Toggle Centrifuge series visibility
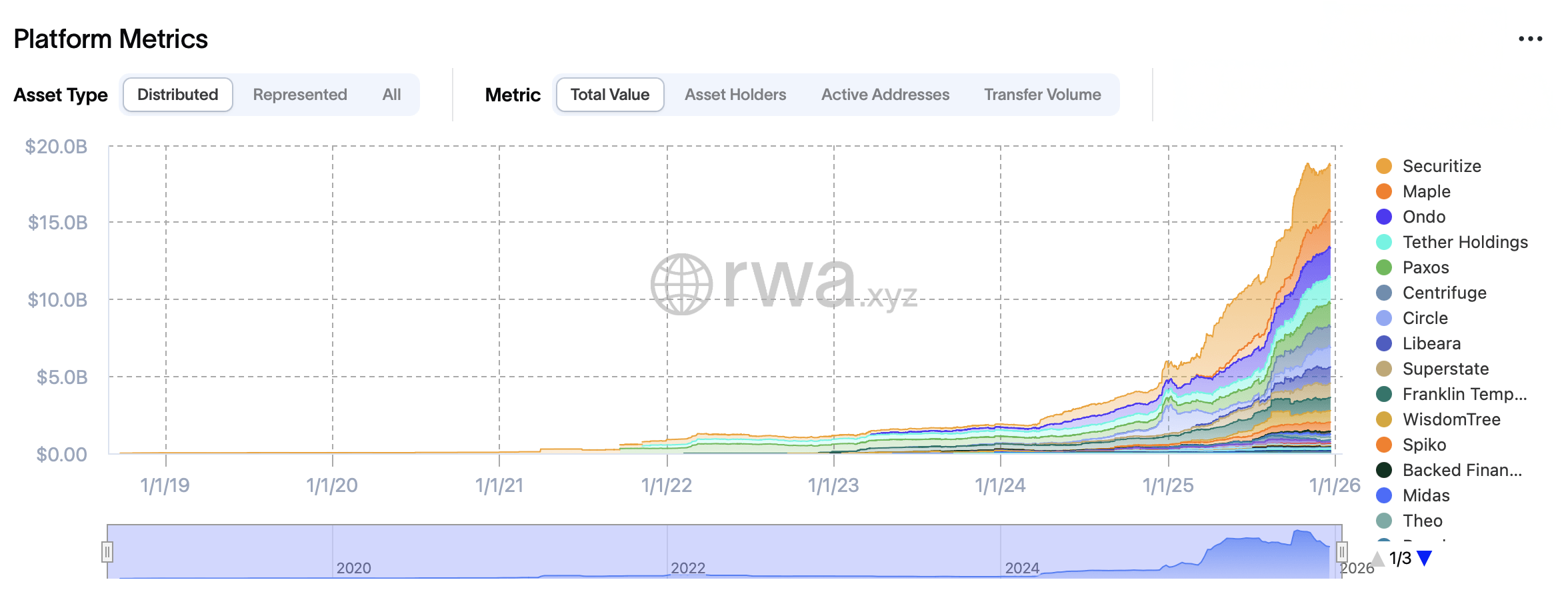The image size is (1568, 612). [1444, 293]
